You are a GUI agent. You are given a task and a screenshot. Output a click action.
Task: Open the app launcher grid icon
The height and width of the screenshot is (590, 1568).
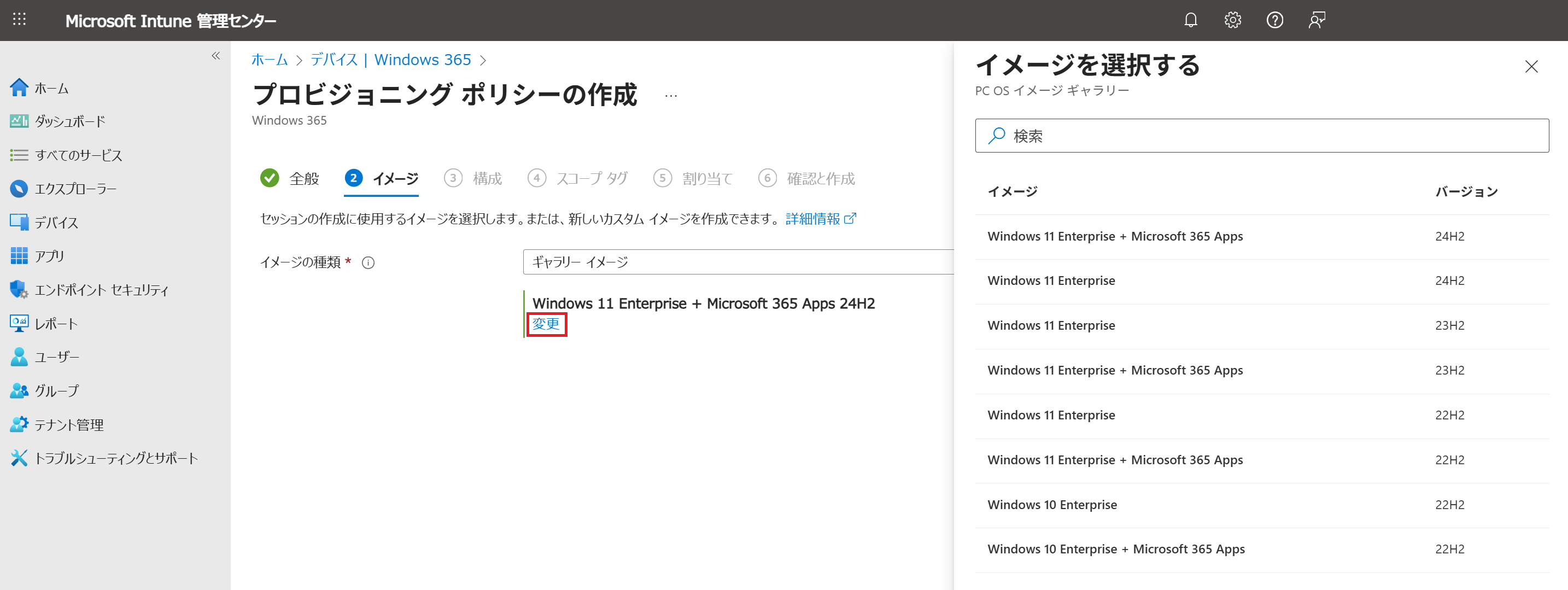coord(20,20)
